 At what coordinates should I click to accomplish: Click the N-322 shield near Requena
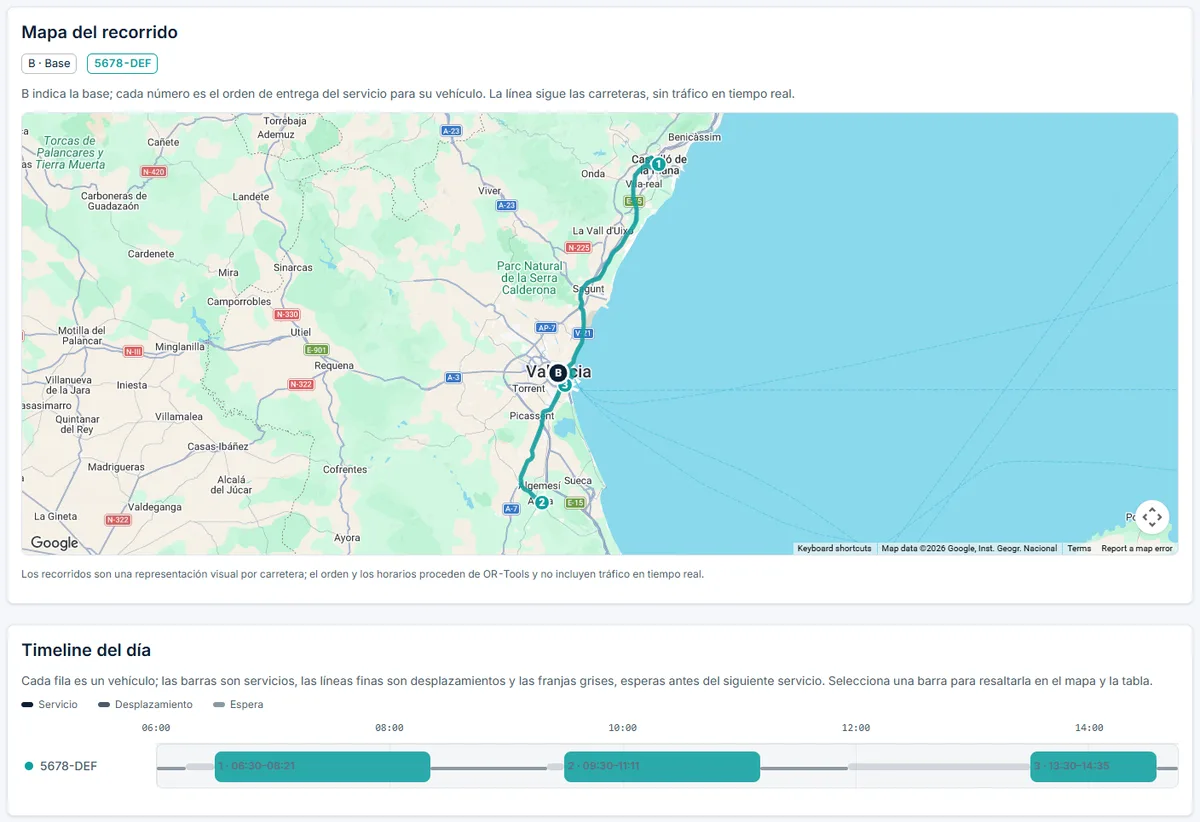pos(301,384)
